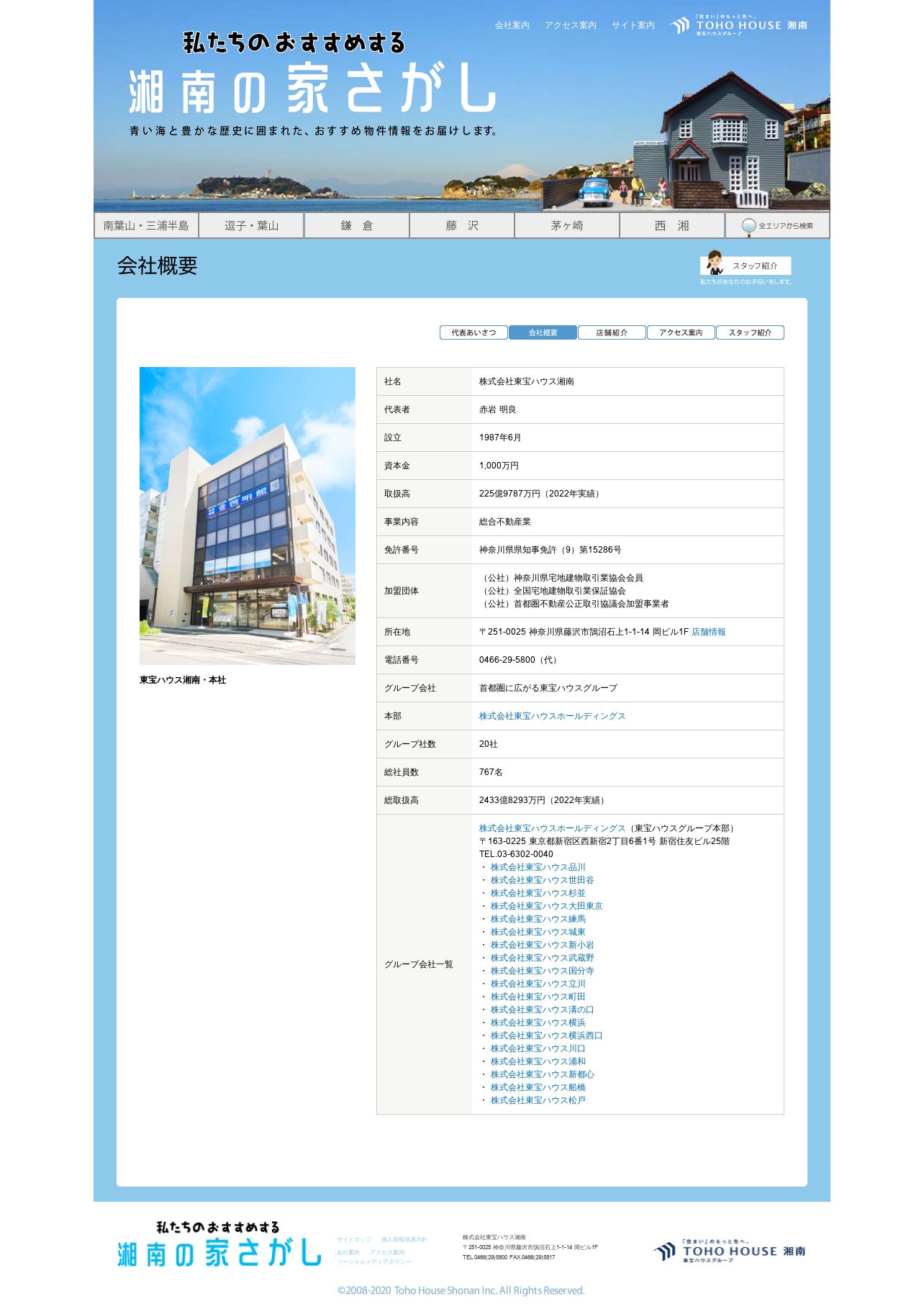Image resolution: width=924 pixels, height=1314 pixels.
Task: Select the 西湘 area tab
Action: [671, 226]
